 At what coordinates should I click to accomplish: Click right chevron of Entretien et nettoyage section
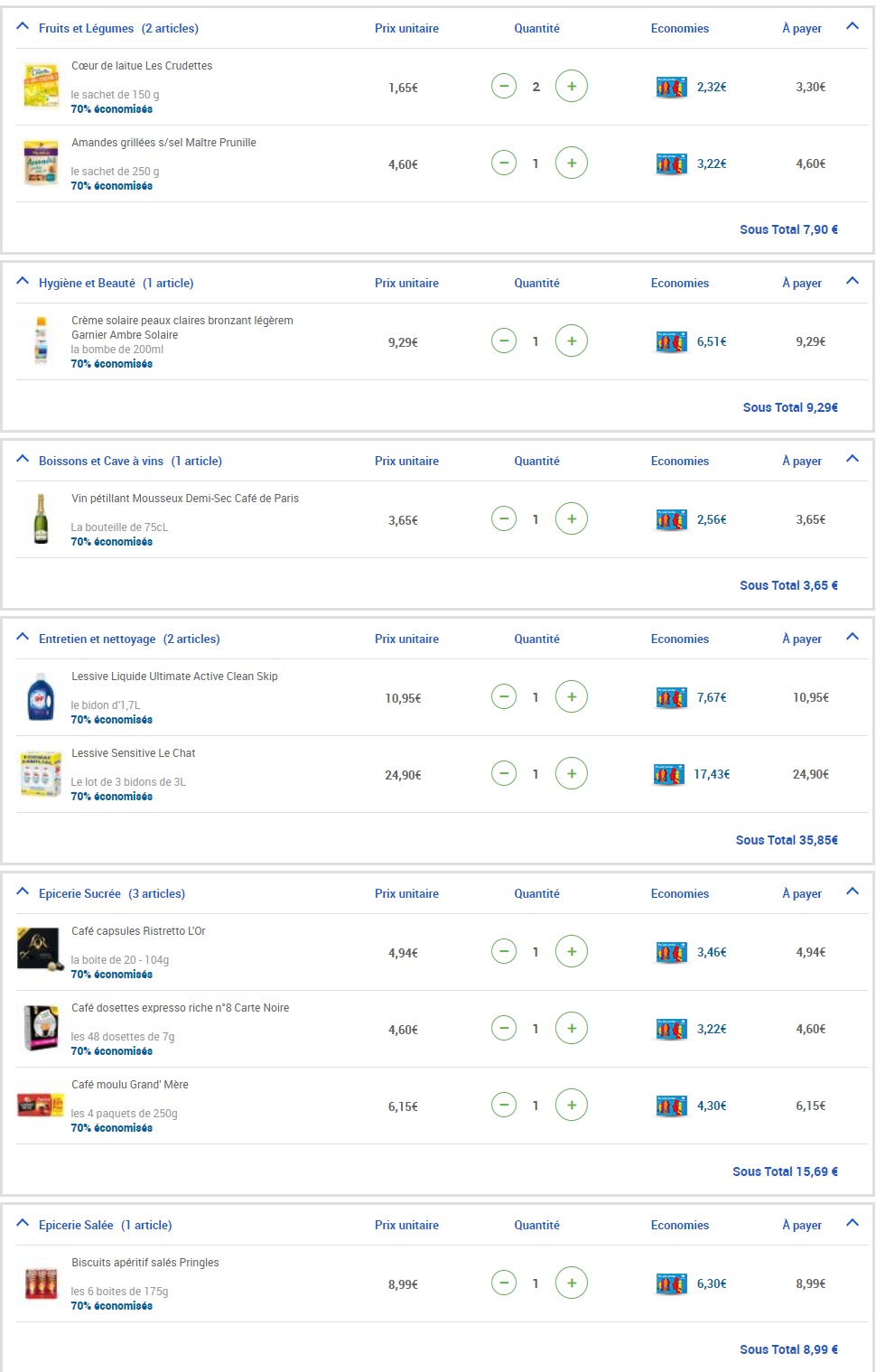point(852,638)
